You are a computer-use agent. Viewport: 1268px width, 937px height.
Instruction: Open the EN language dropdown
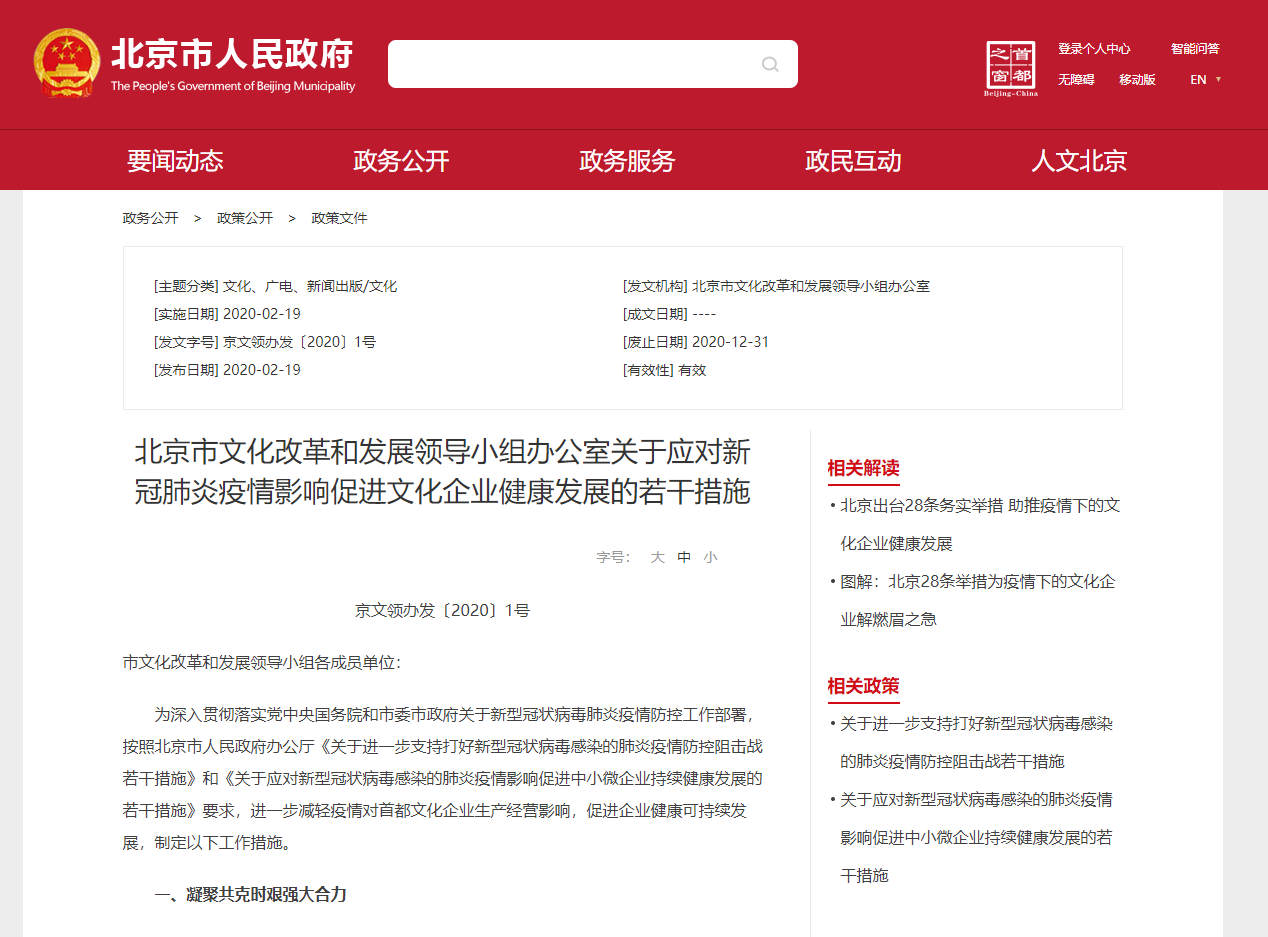click(1205, 80)
